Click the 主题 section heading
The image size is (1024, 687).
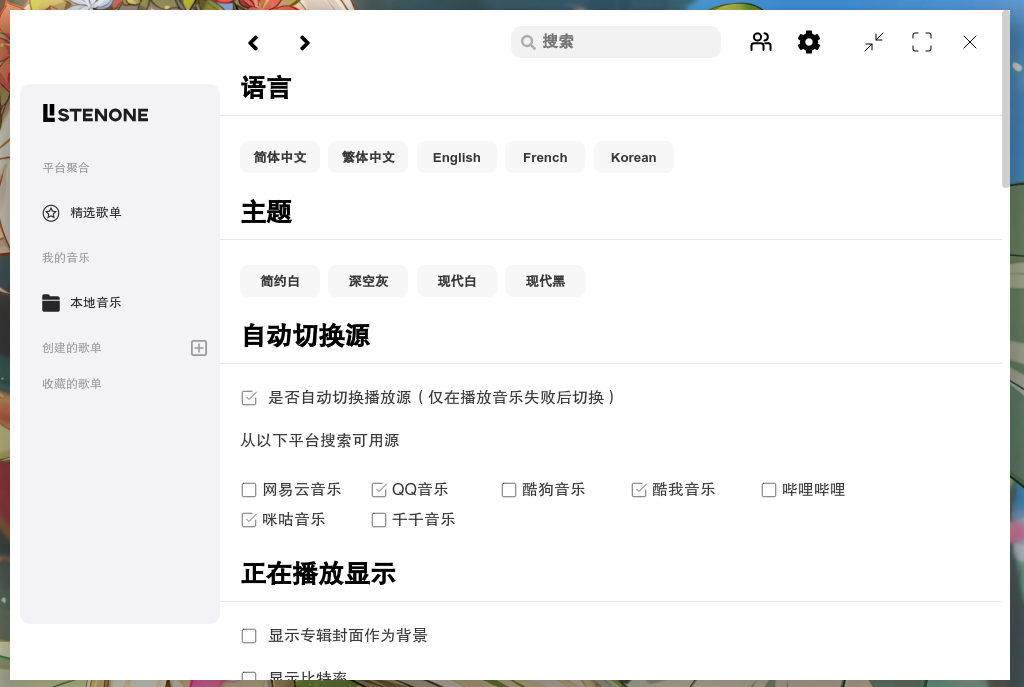coord(266,212)
